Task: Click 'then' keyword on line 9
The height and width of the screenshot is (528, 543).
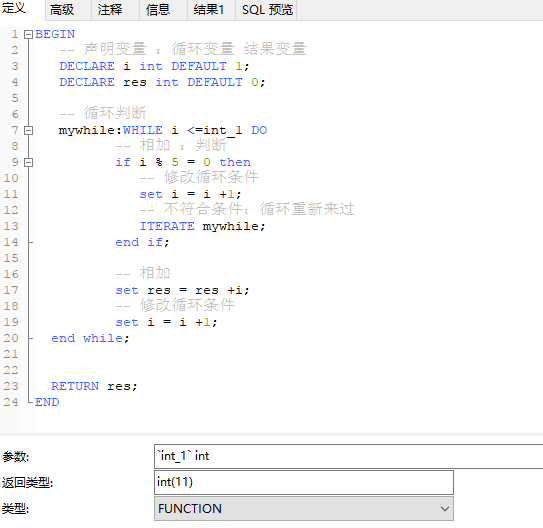Action: point(235,162)
